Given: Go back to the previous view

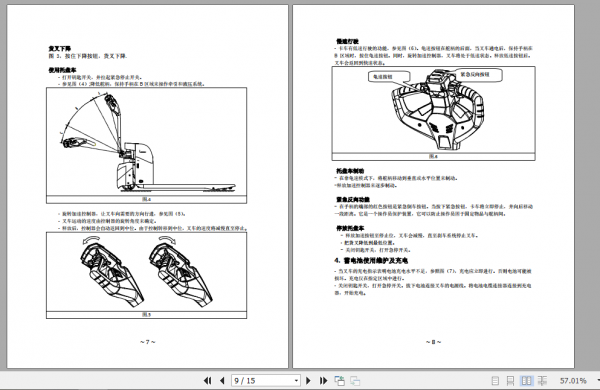Looking at the screenshot, I should tap(339, 380).
